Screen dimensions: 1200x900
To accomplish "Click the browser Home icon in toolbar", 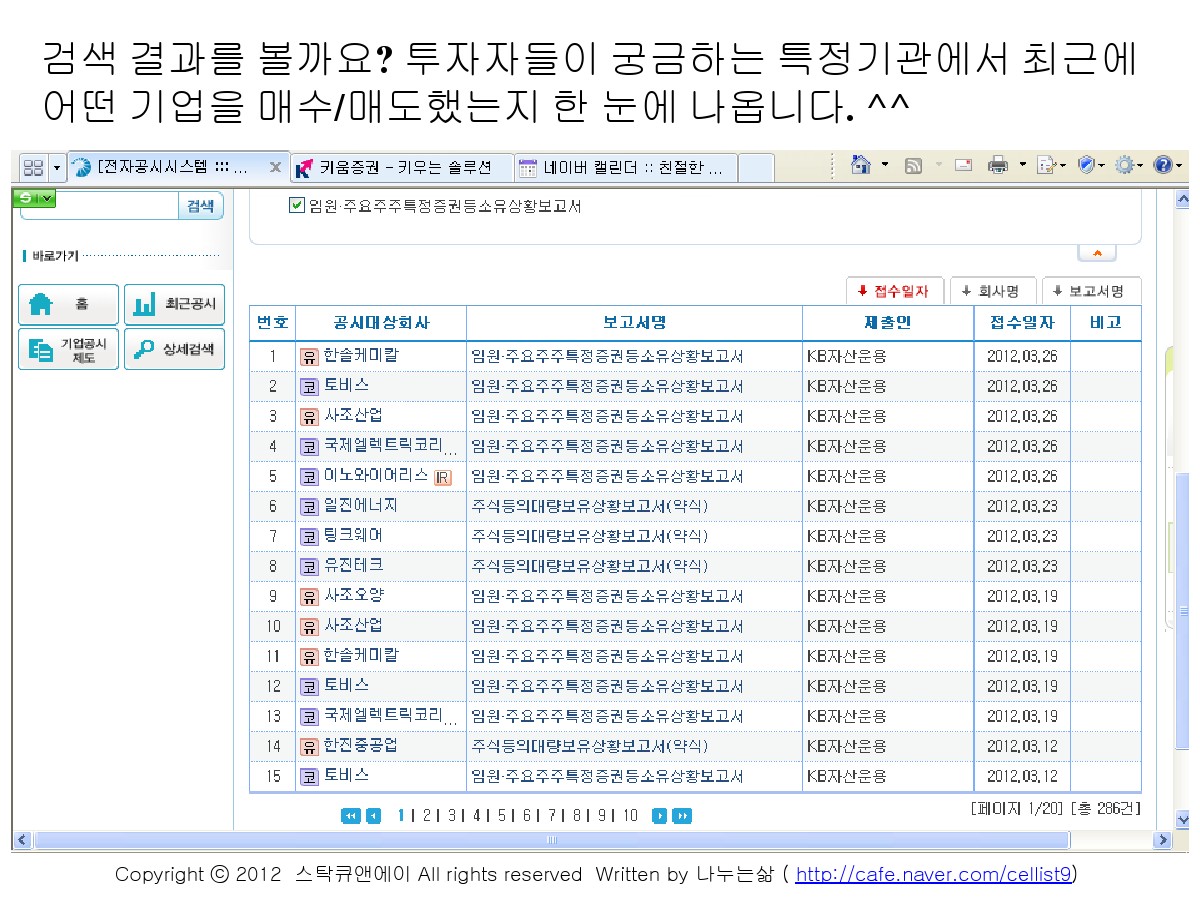I will (860, 166).
